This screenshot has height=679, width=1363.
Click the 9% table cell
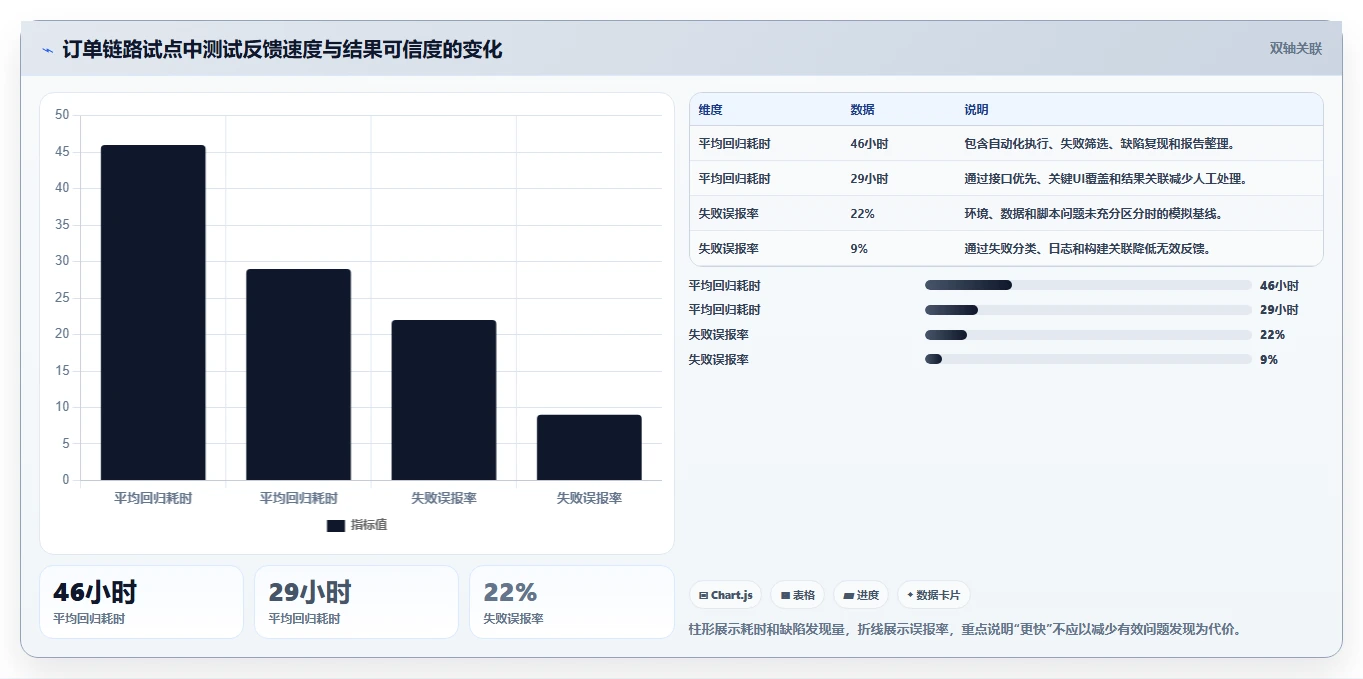click(x=859, y=249)
